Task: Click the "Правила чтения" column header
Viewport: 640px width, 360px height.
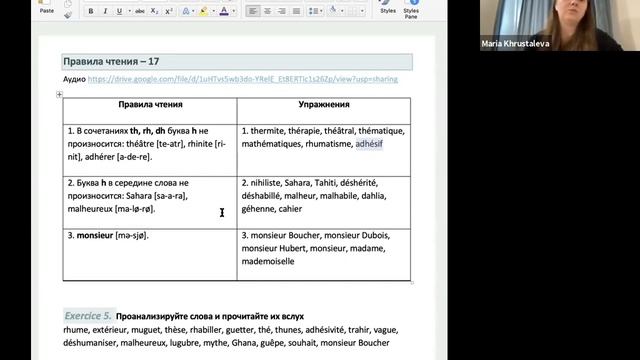Action: pos(150,104)
